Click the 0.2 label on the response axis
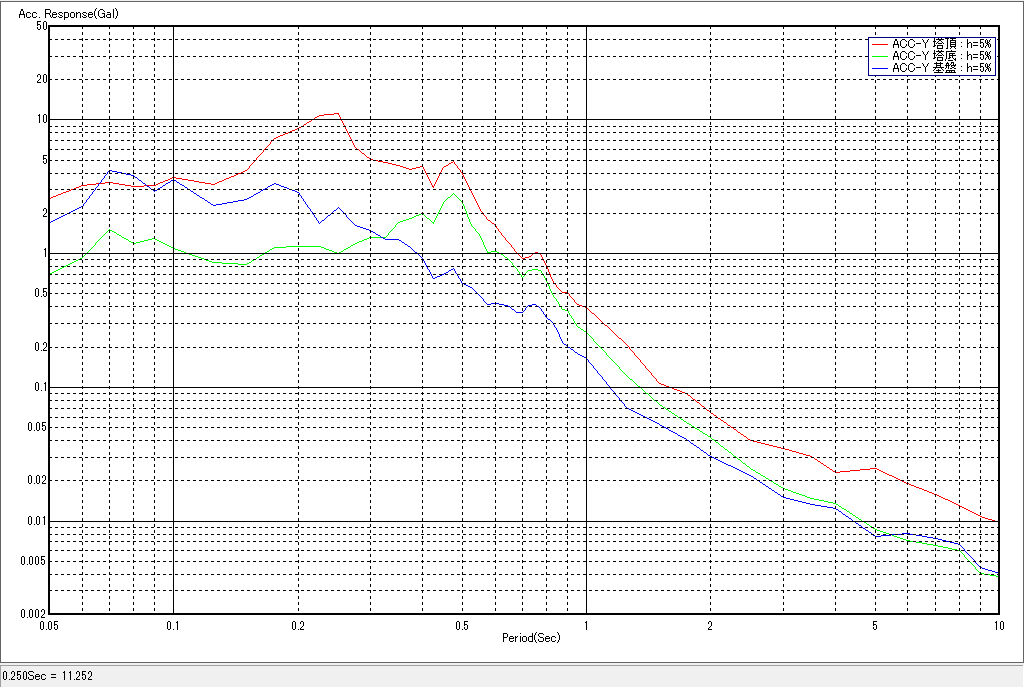Image resolution: width=1024 pixels, height=688 pixels. 38,347
